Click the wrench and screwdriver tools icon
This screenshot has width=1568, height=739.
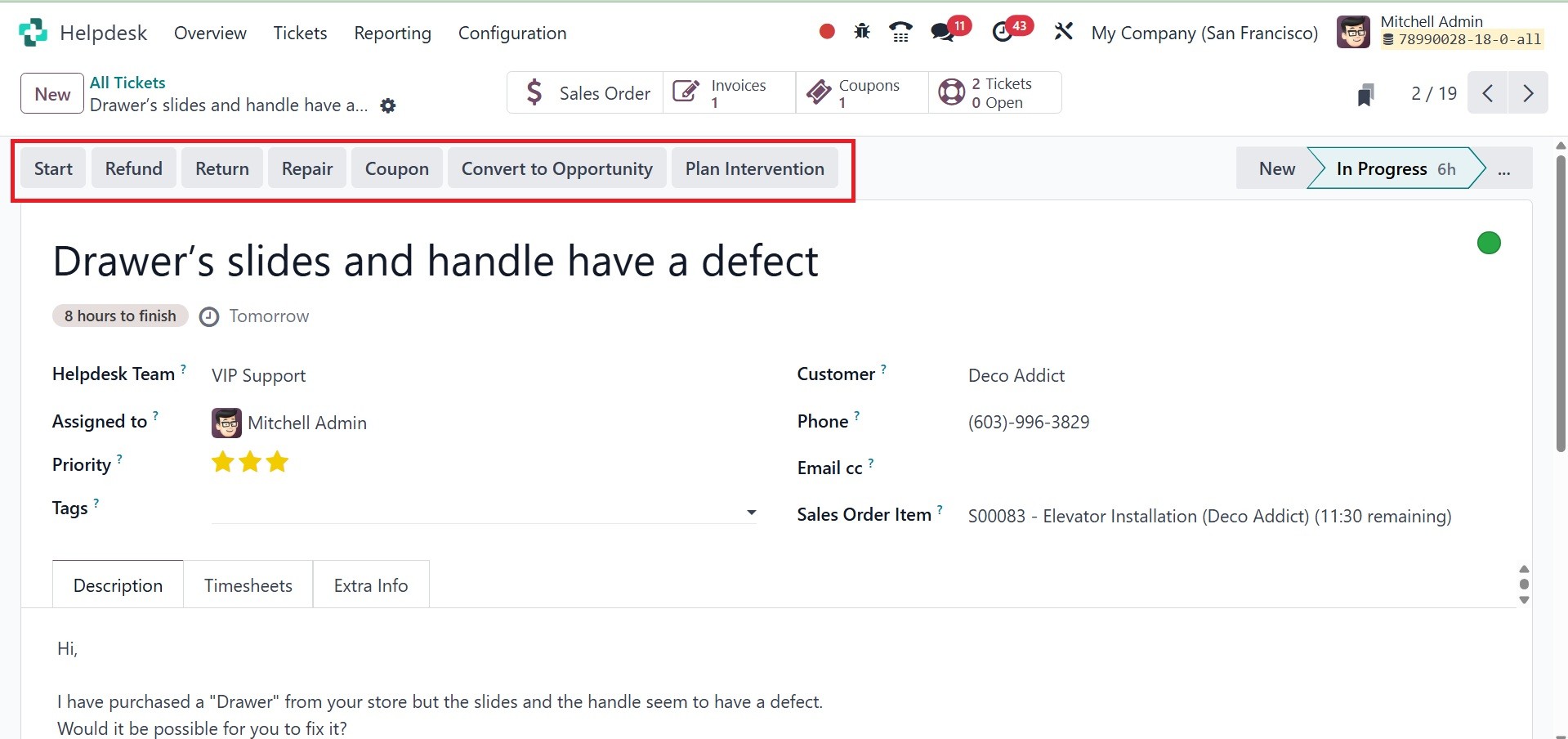pos(1063,32)
